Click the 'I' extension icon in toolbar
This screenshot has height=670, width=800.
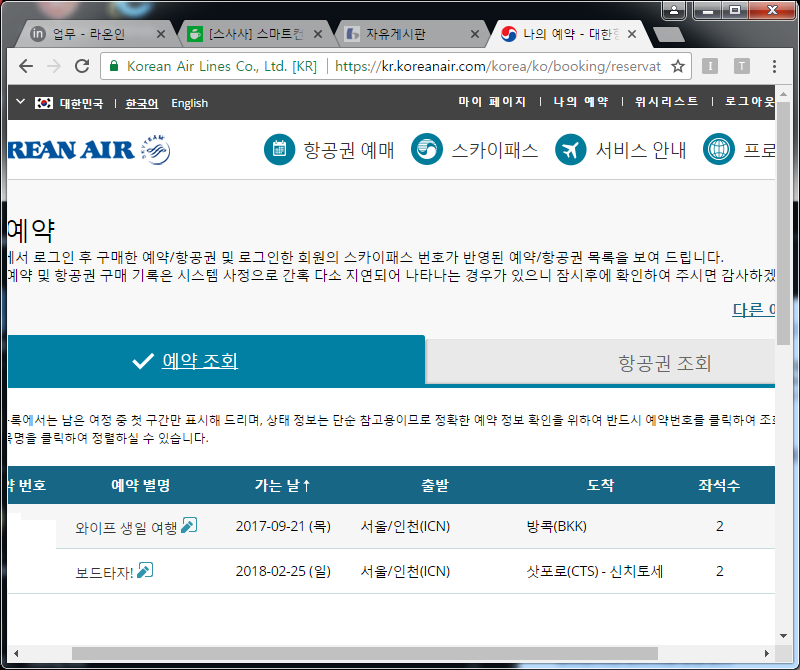pyautogui.click(x=710, y=66)
